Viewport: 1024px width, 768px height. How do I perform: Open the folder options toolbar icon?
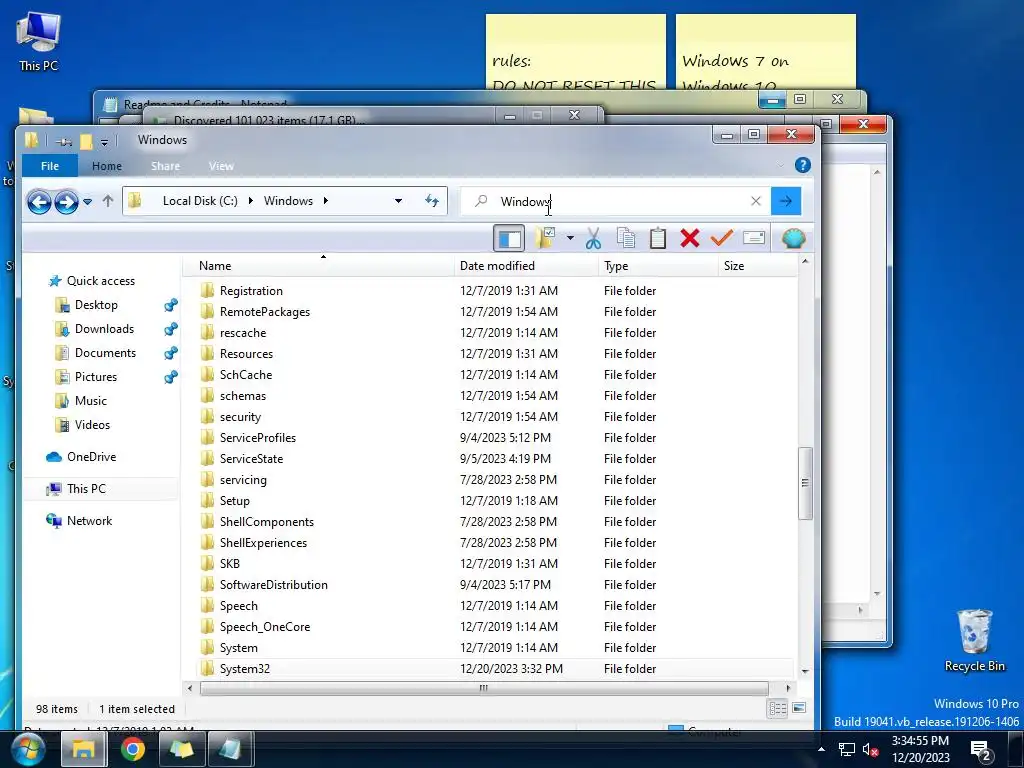(545, 238)
